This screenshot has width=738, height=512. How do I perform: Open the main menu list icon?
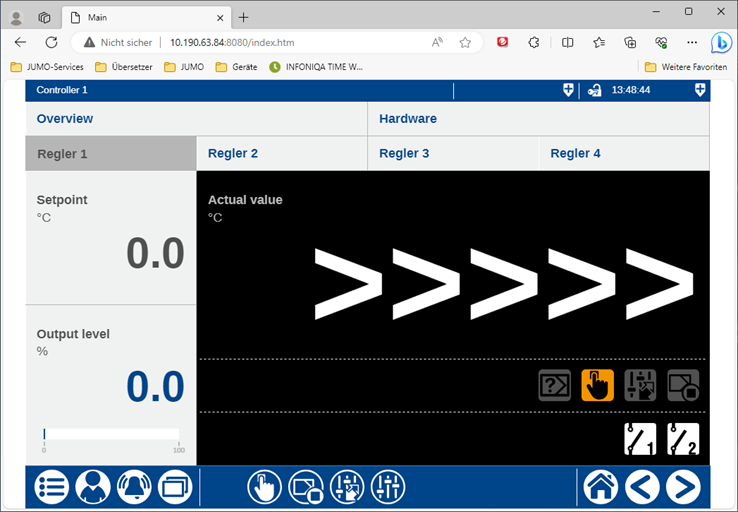(x=52, y=488)
